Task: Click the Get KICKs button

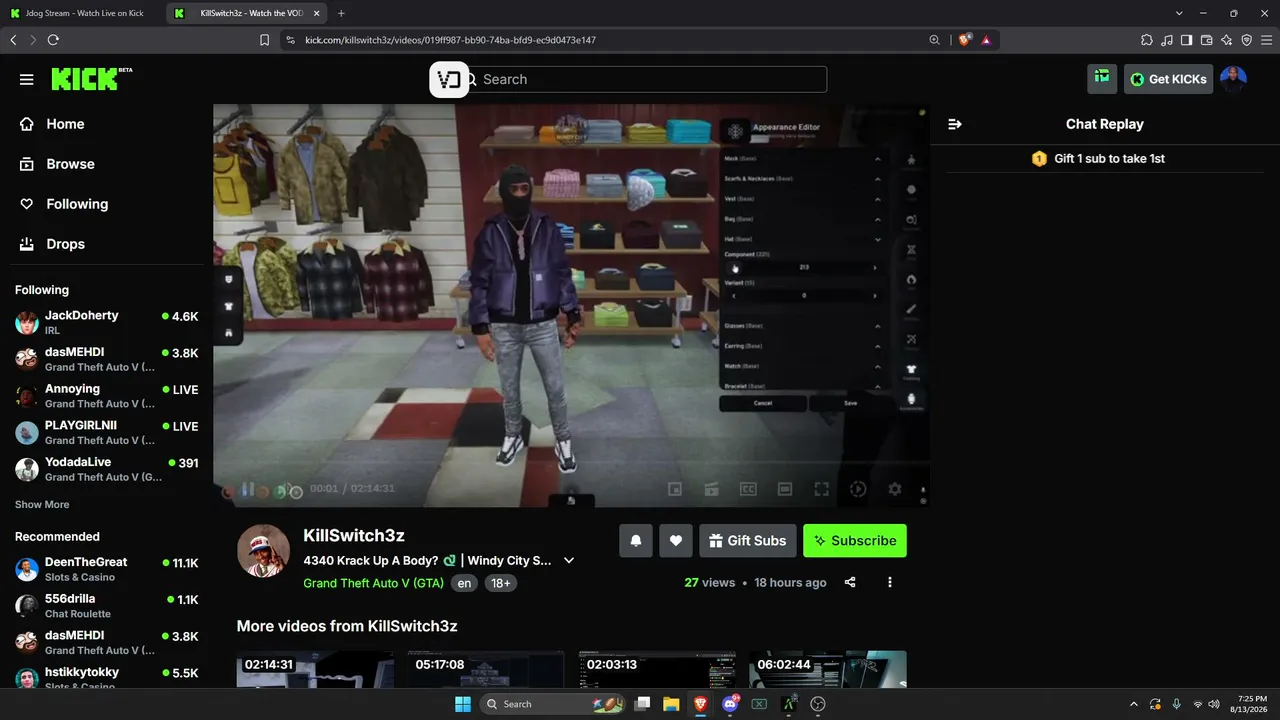Action: coord(1168,79)
